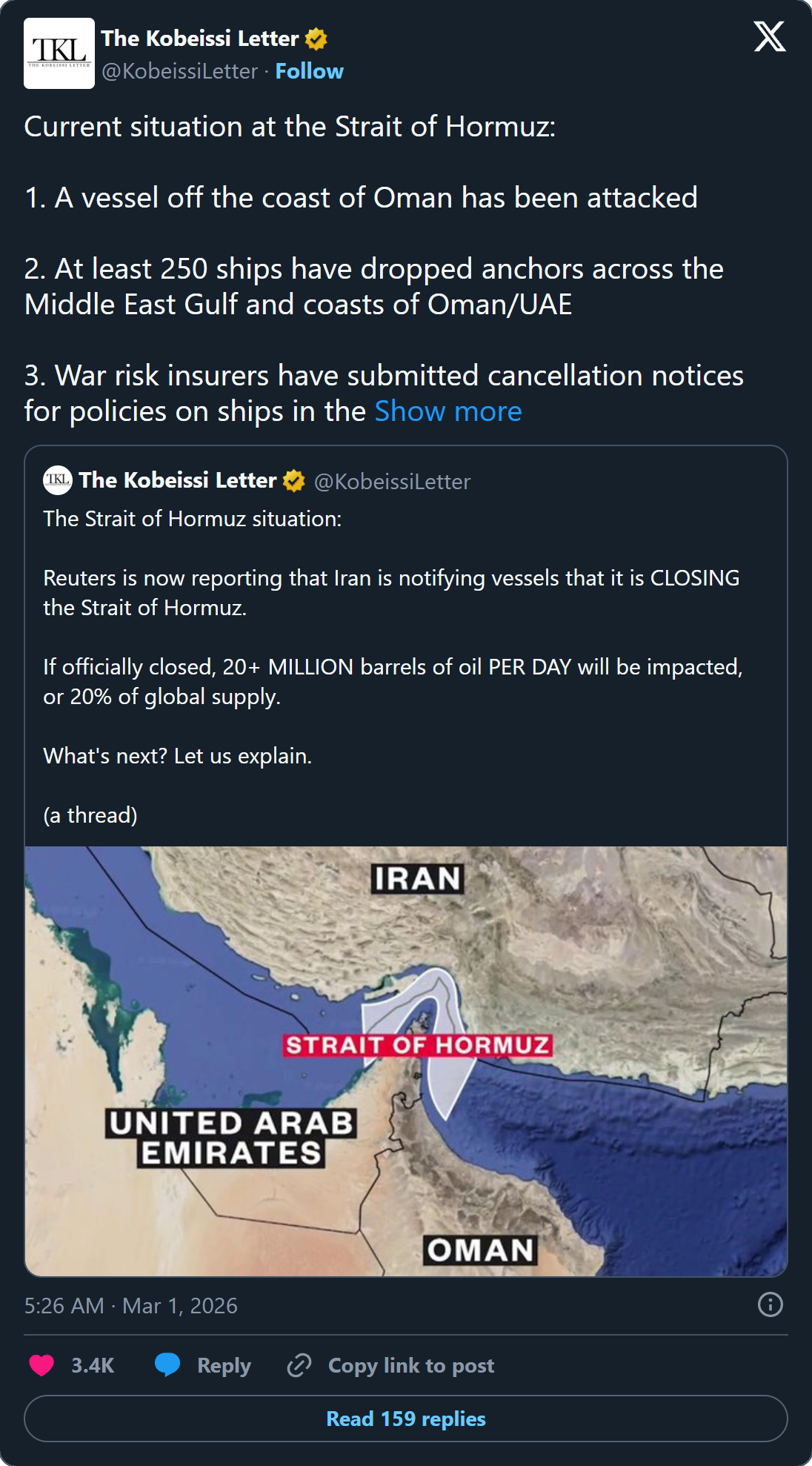Click the verified badge in the quoted tweet
The width and height of the screenshot is (812, 1466).
294,480
